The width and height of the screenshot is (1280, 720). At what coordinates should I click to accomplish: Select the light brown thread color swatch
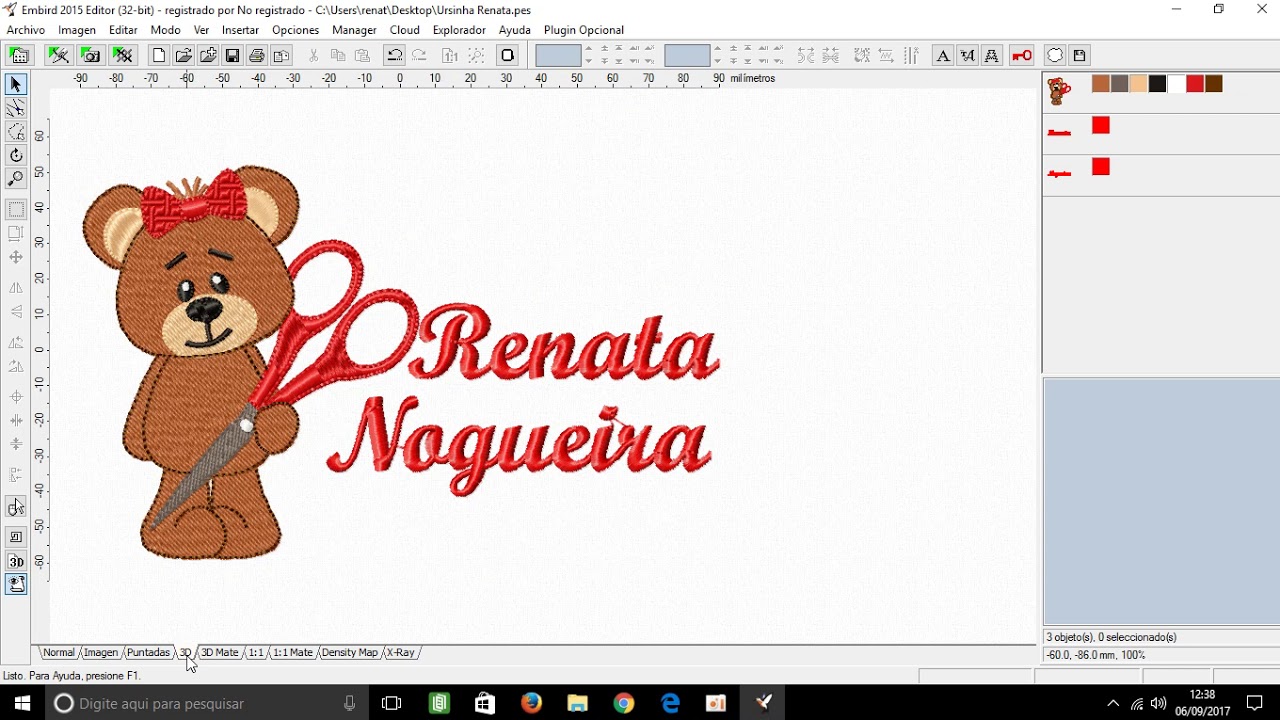1101,84
